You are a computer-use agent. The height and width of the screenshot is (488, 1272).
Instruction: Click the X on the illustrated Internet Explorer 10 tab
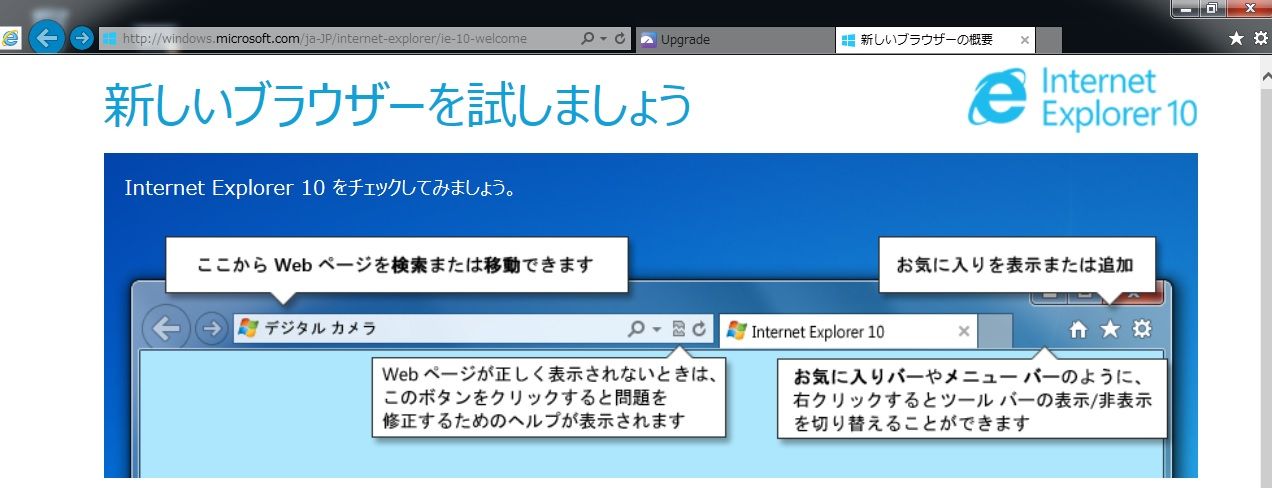coord(963,331)
